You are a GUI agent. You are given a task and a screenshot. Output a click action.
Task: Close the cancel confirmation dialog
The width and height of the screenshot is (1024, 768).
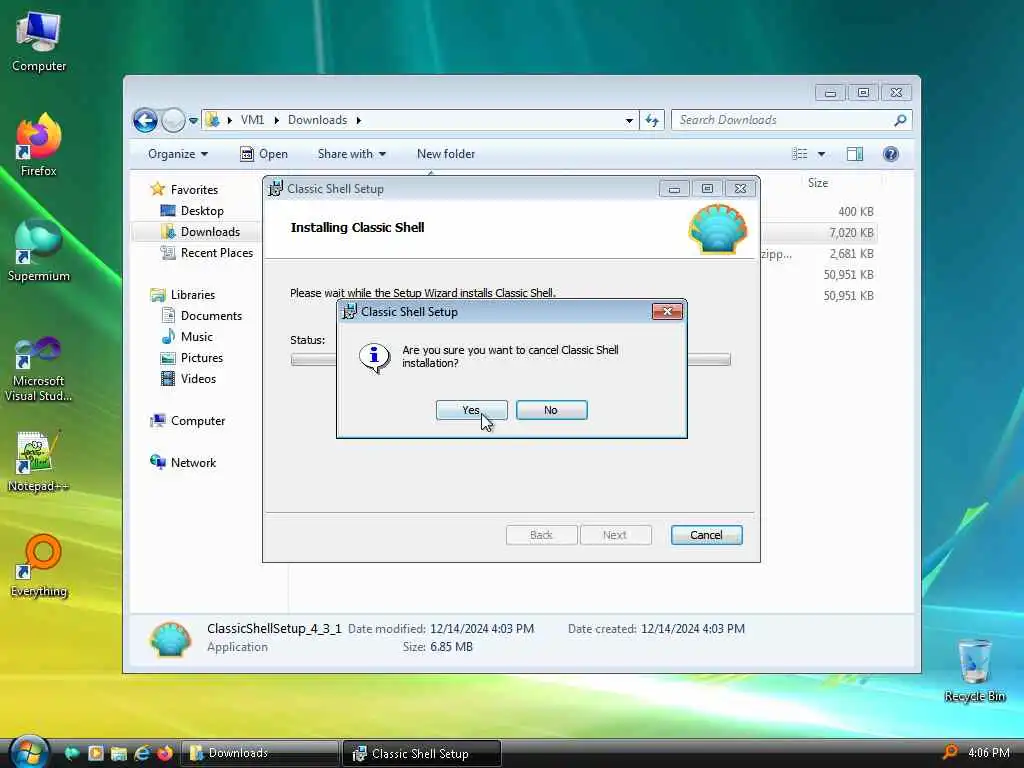(667, 312)
